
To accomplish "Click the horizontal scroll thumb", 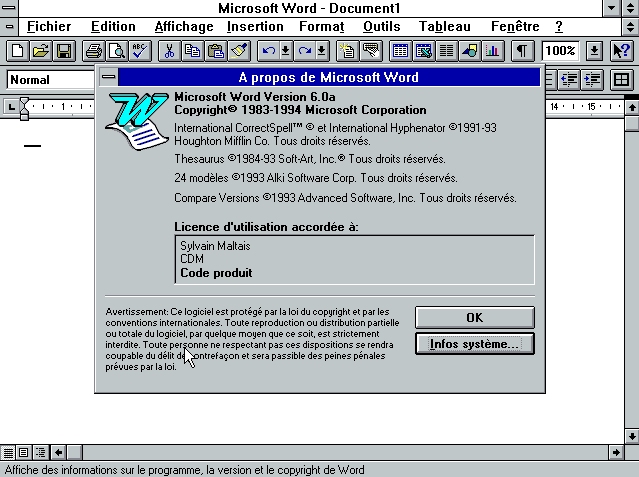I will 74,453.
